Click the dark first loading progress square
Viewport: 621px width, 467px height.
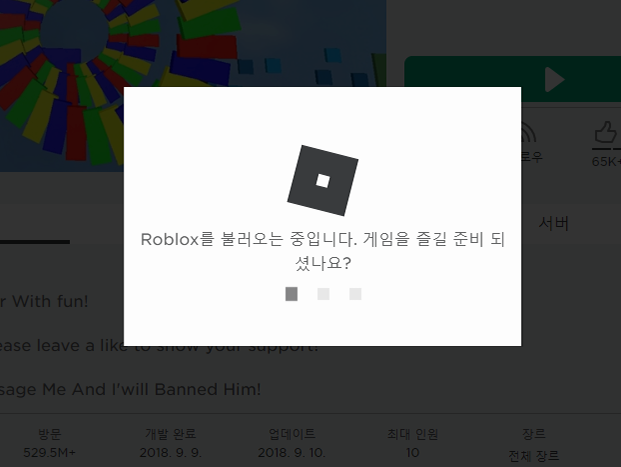(x=291, y=294)
